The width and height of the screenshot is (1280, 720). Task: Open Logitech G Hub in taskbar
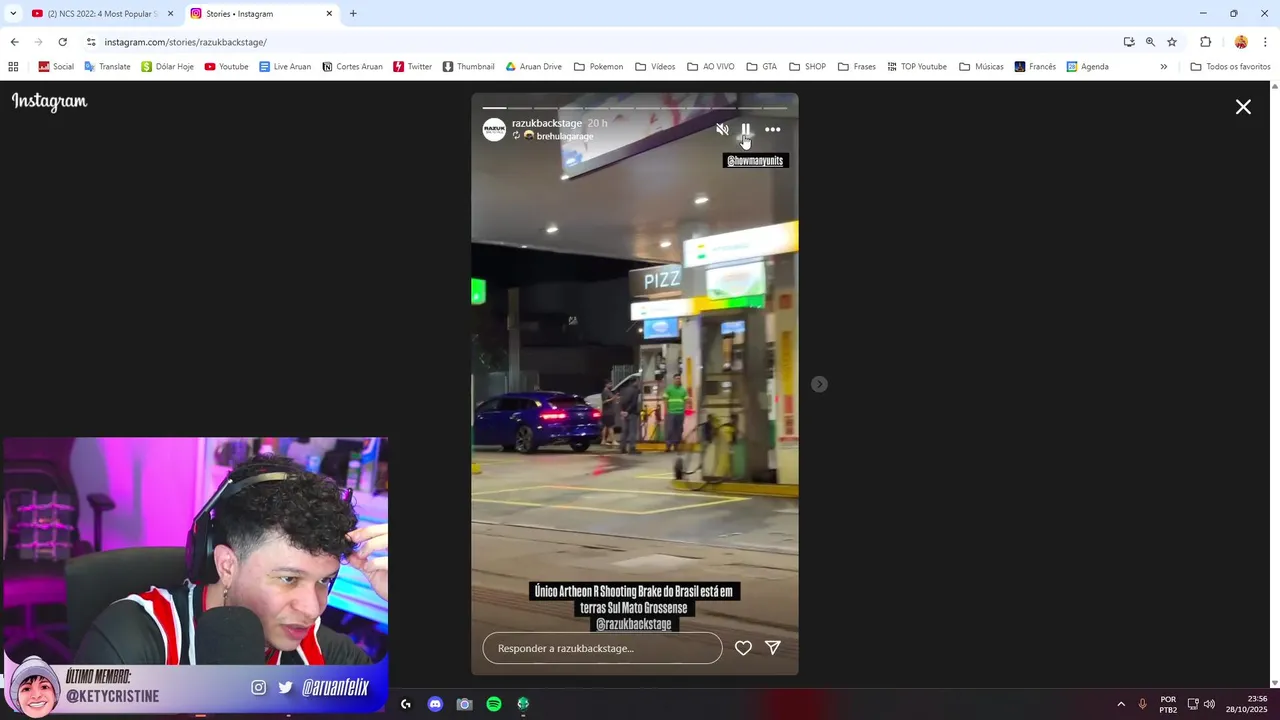[405, 704]
